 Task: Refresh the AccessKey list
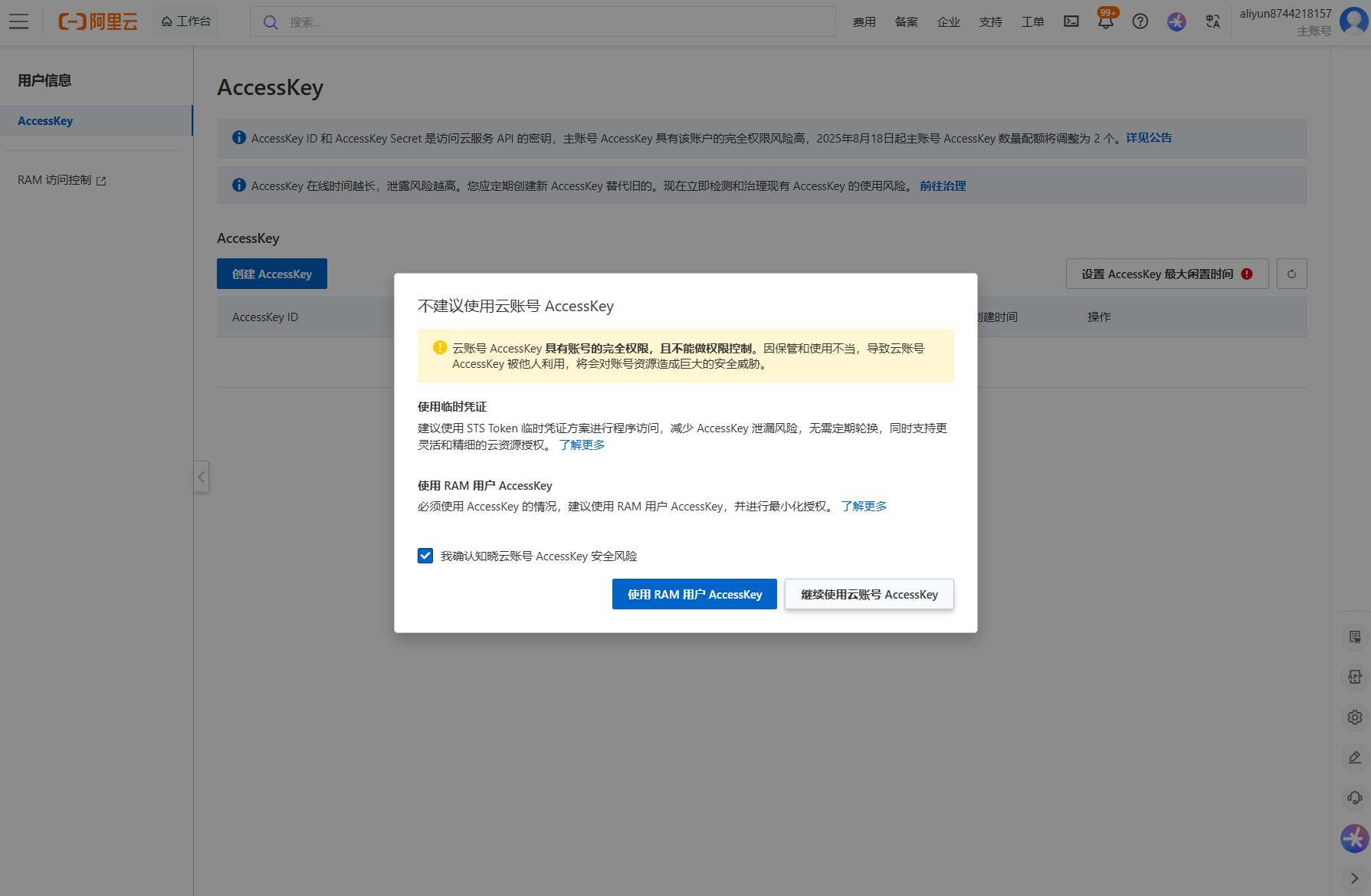1291,274
